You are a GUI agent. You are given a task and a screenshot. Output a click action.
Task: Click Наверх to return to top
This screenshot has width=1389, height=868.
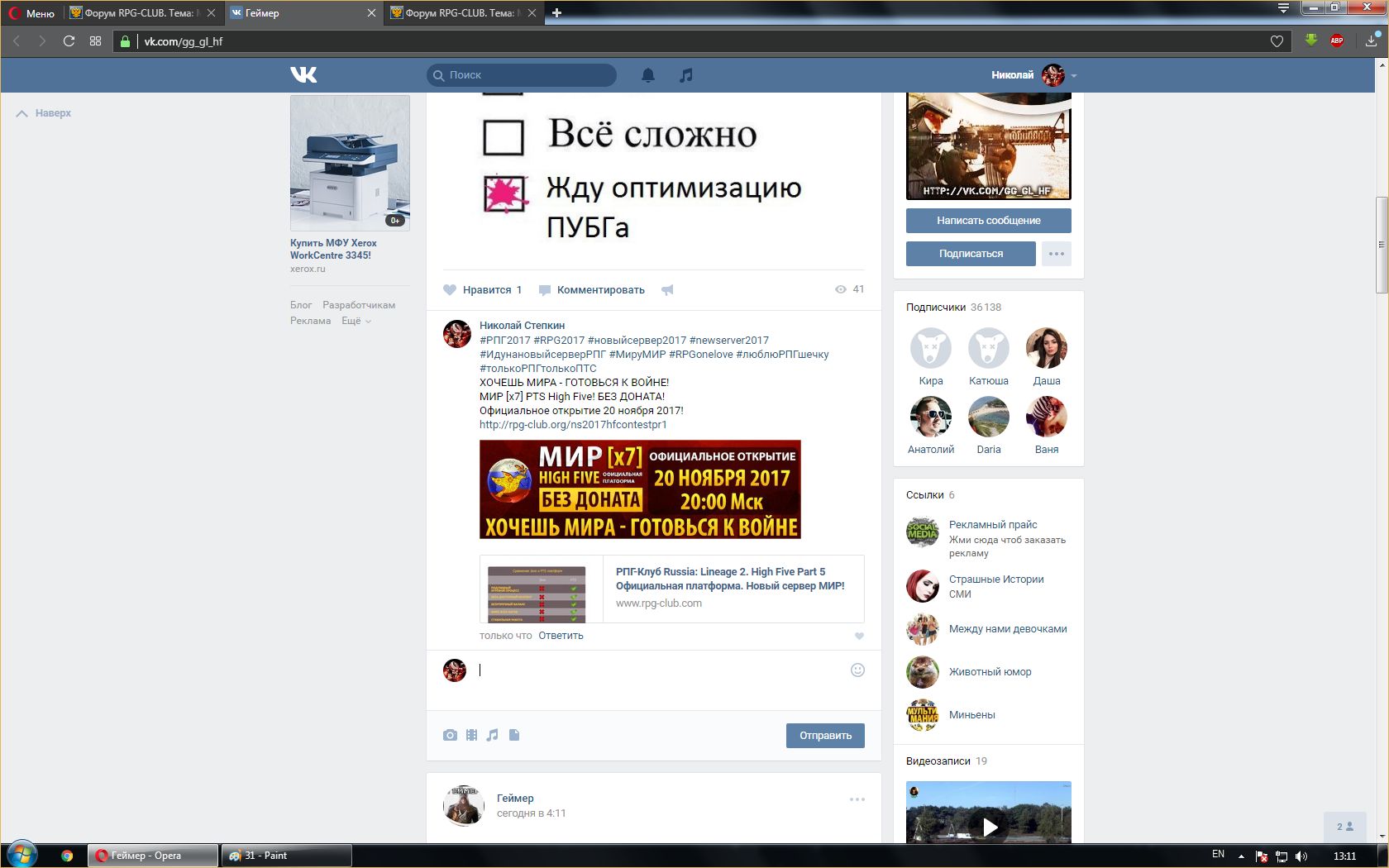[x=44, y=113]
